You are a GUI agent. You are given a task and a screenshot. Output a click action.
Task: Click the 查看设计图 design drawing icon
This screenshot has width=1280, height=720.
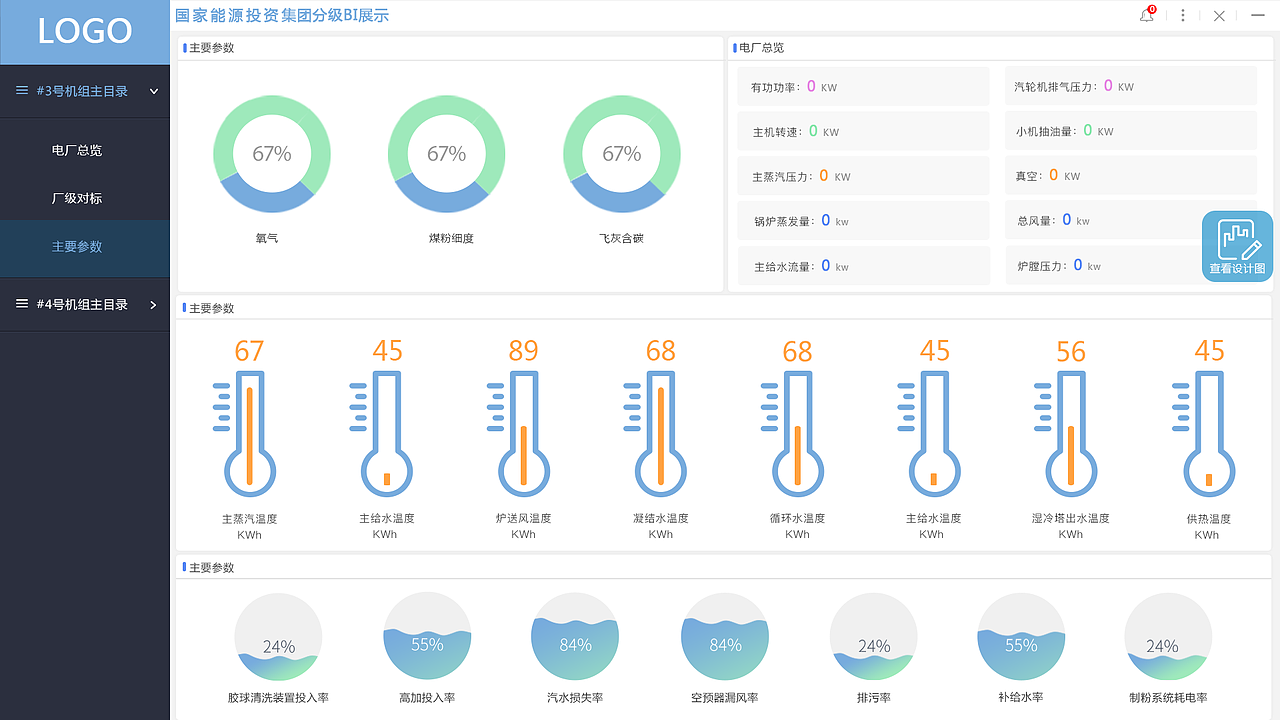point(1236,245)
